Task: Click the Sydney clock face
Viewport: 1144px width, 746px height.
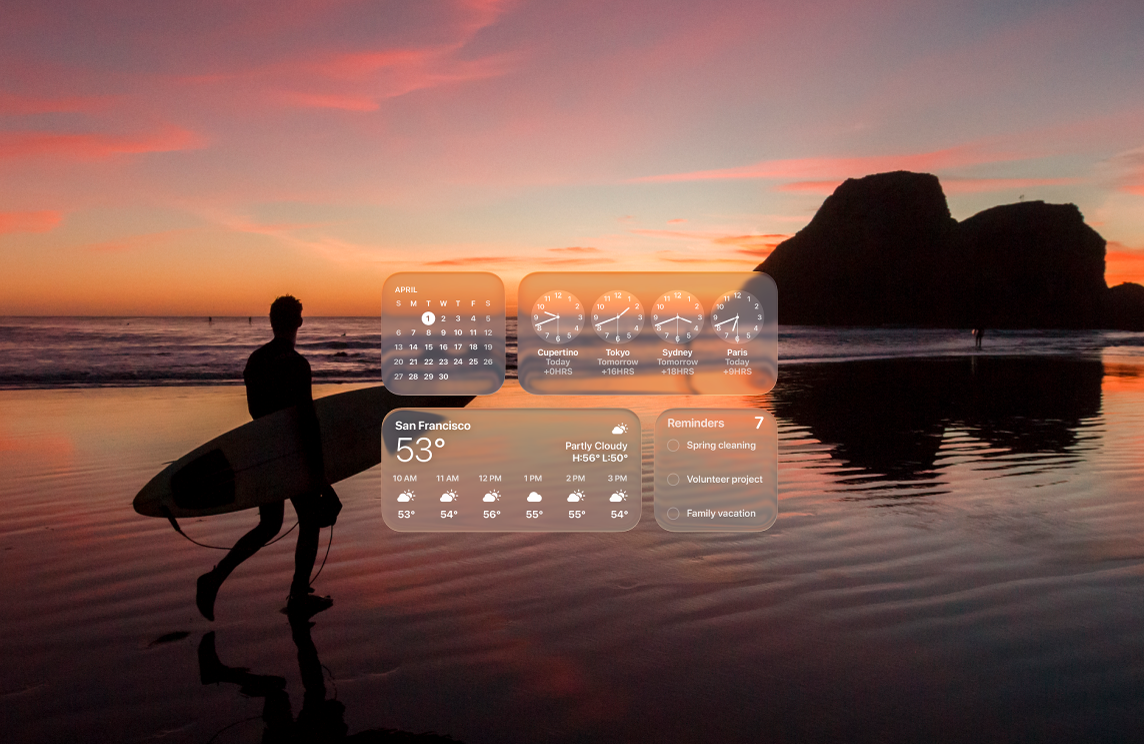Action: click(x=677, y=316)
